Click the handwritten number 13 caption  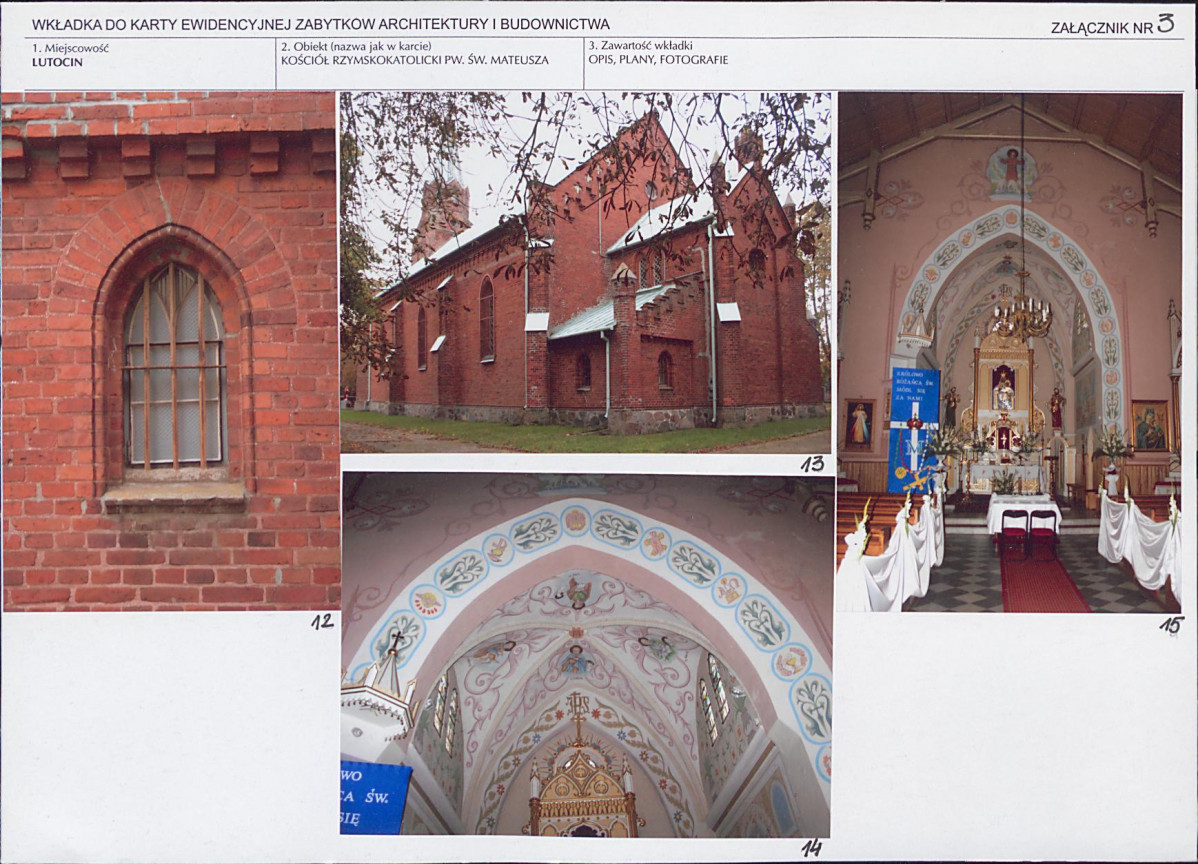tap(812, 464)
